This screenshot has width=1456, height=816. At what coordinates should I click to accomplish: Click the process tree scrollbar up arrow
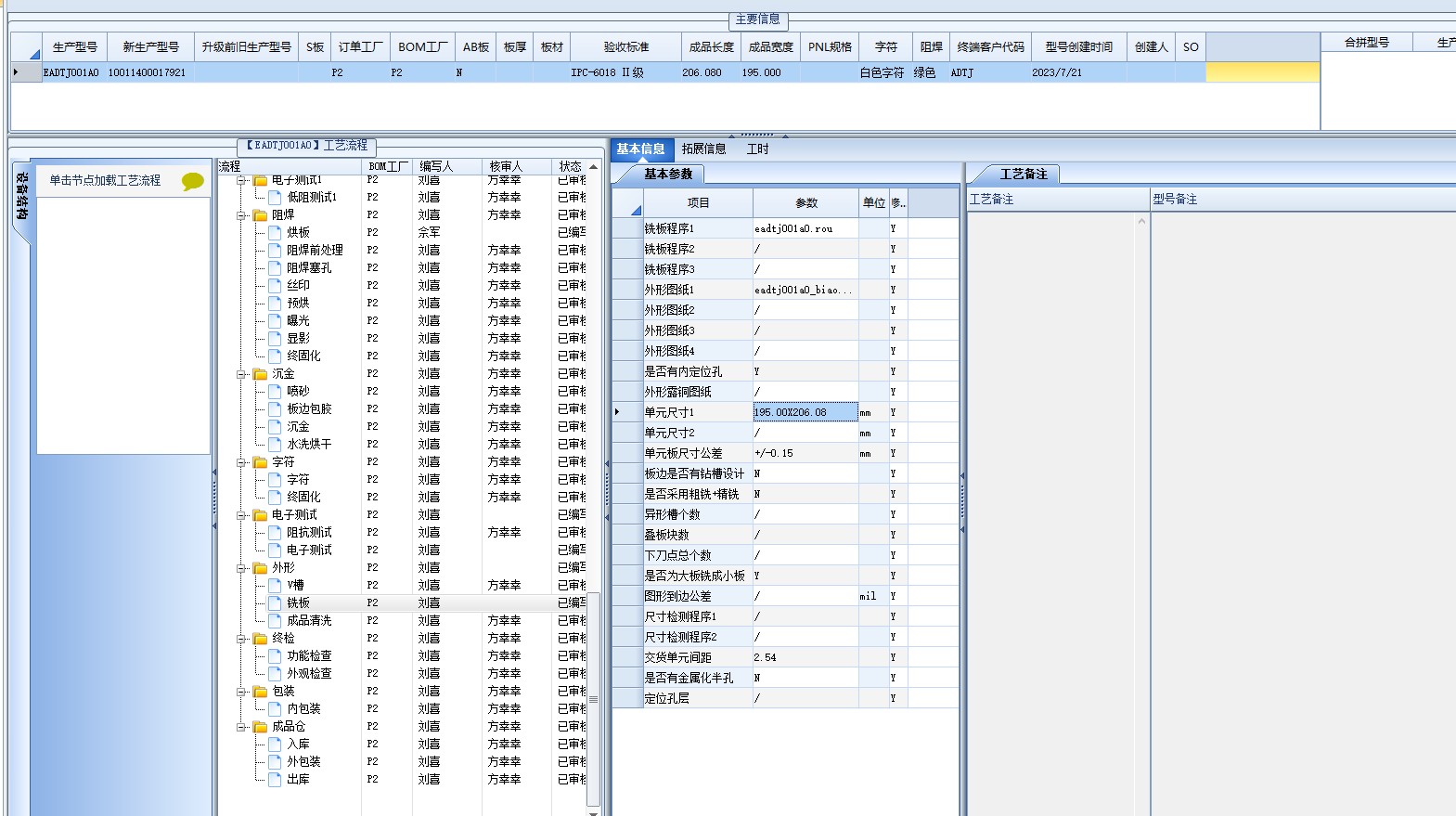(x=594, y=167)
